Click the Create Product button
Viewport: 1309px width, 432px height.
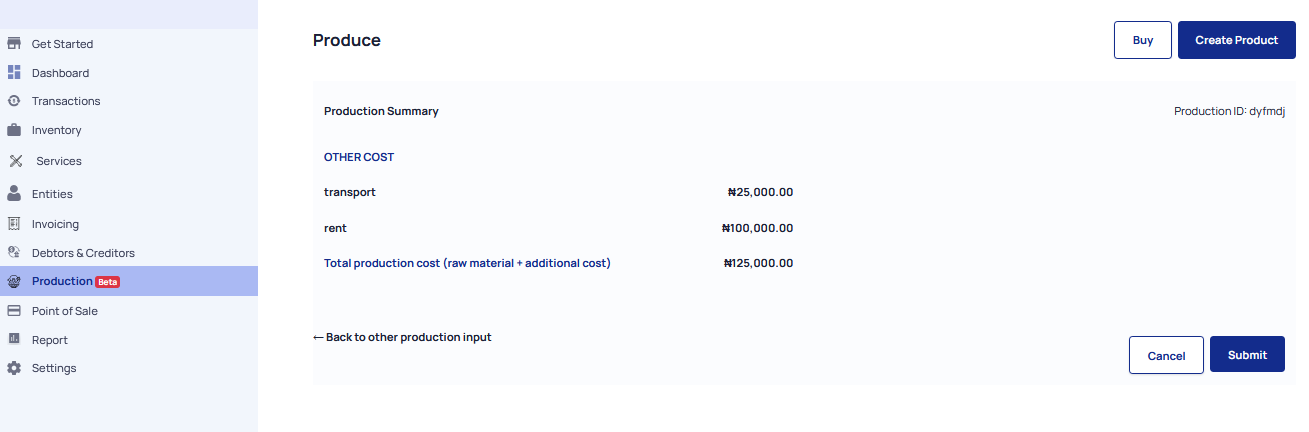pyautogui.click(x=1237, y=40)
